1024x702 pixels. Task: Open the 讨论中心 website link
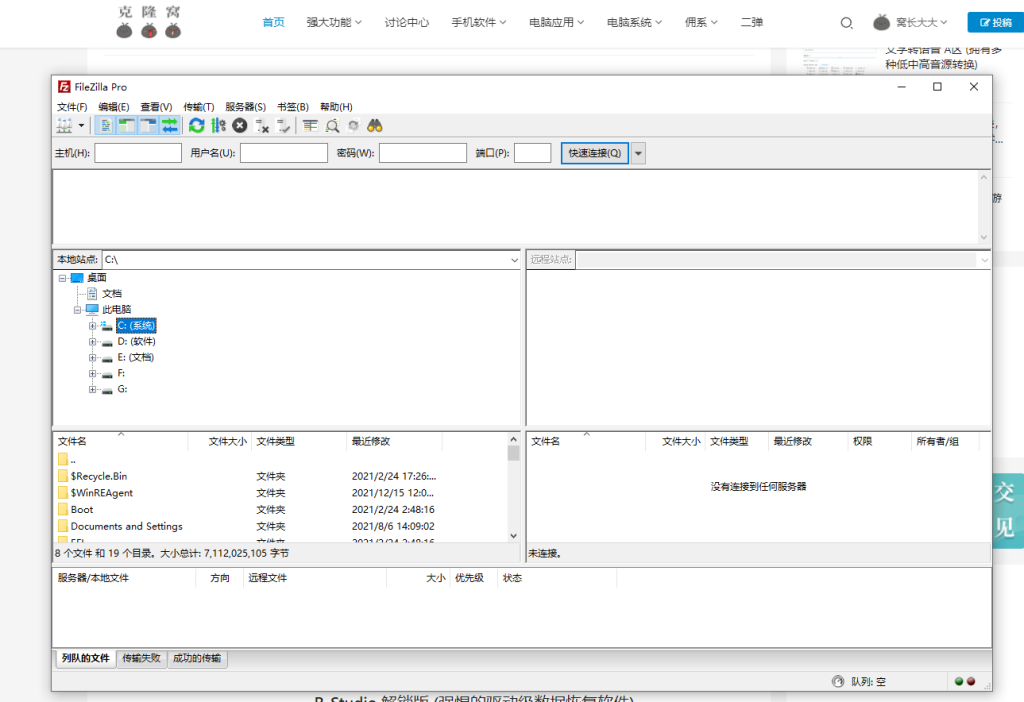[x=406, y=22]
